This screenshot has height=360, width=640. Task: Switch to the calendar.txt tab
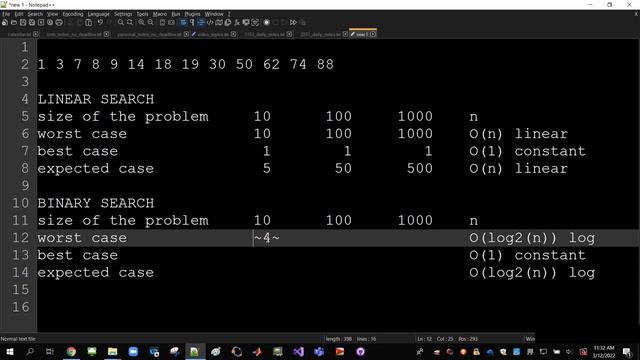coord(19,34)
